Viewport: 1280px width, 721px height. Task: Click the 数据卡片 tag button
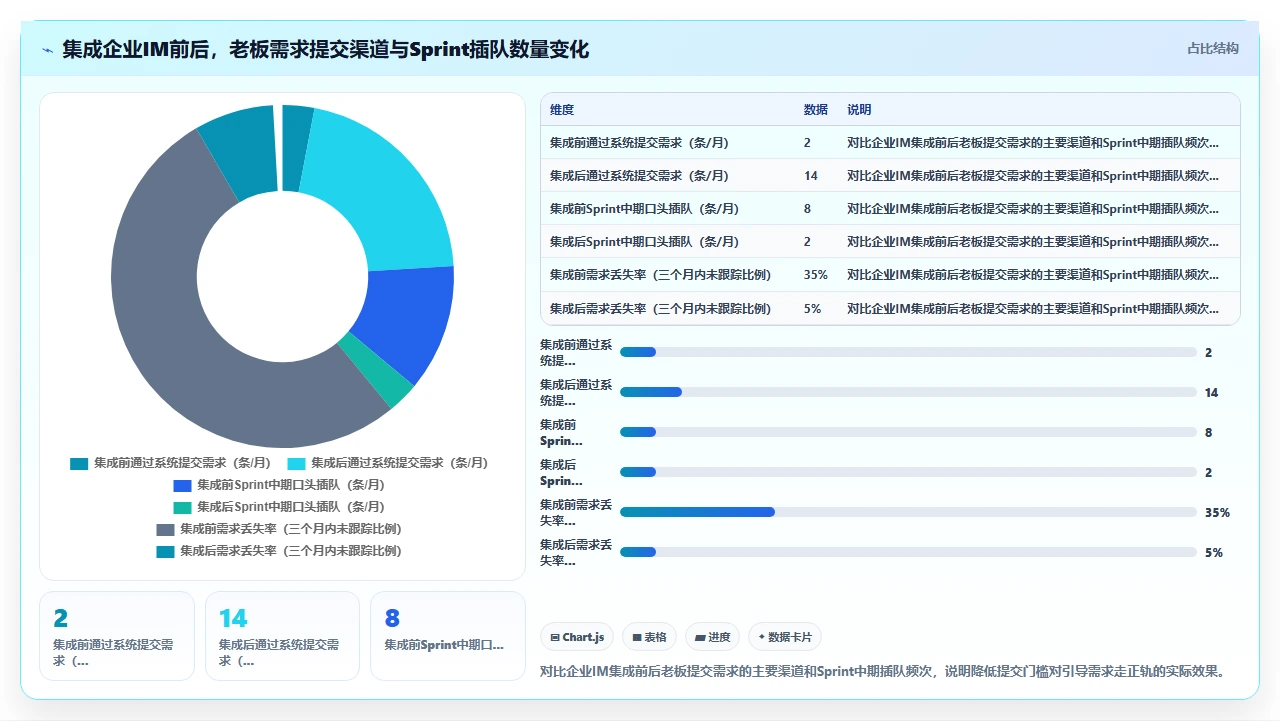coord(785,637)
